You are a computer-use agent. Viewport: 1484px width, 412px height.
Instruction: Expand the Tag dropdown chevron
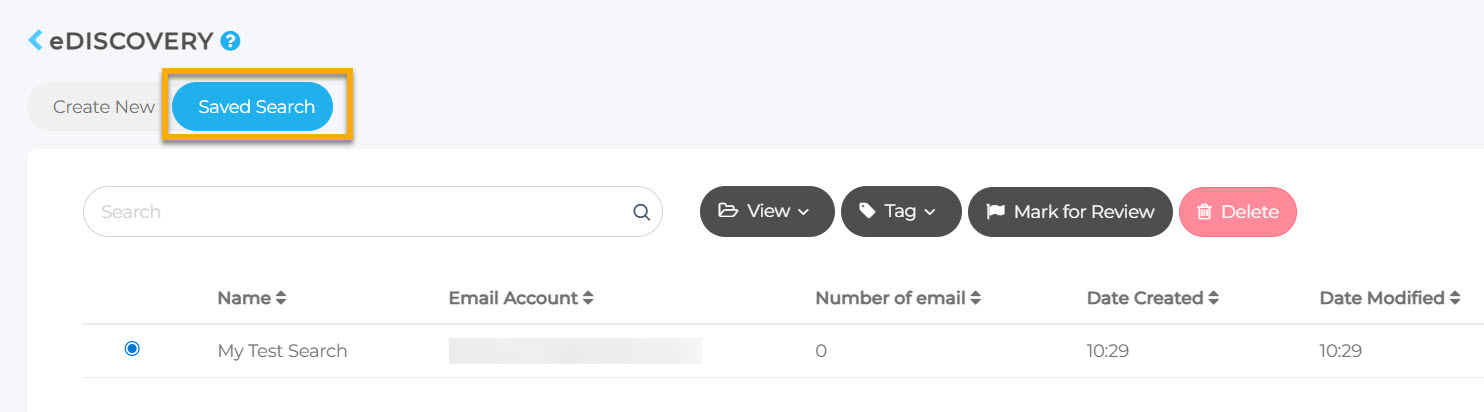(x=930, y=212)
